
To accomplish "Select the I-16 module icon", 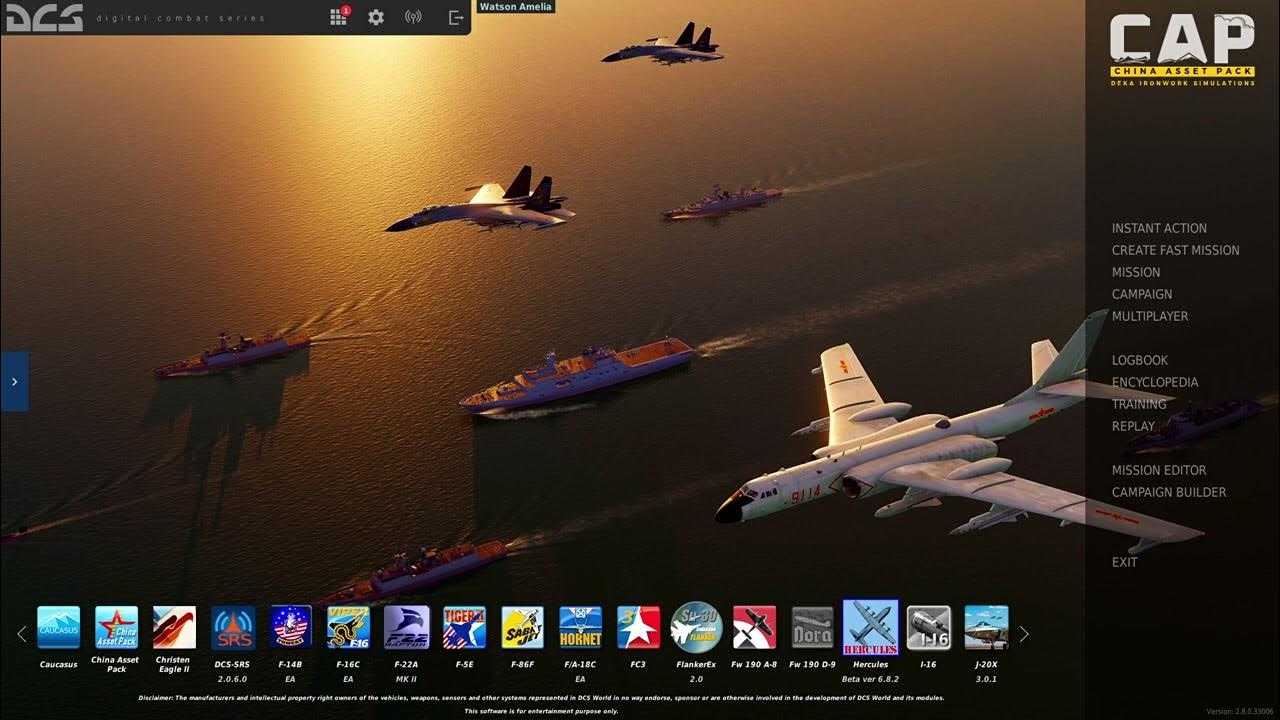I will 928,627.
